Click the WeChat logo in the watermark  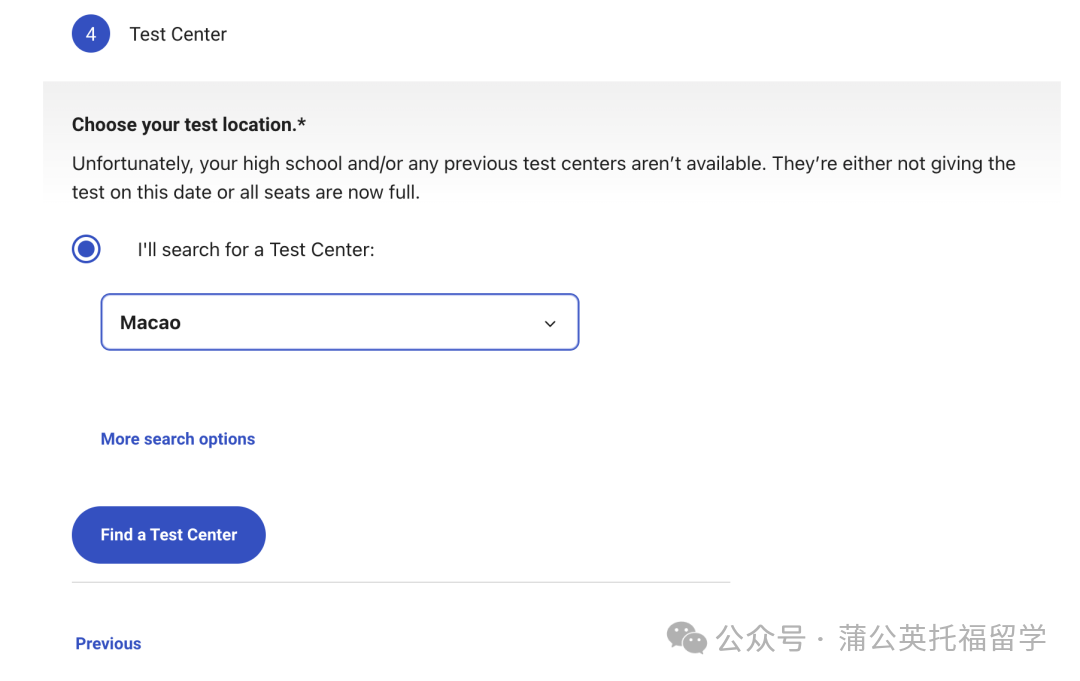pos(686,638)
